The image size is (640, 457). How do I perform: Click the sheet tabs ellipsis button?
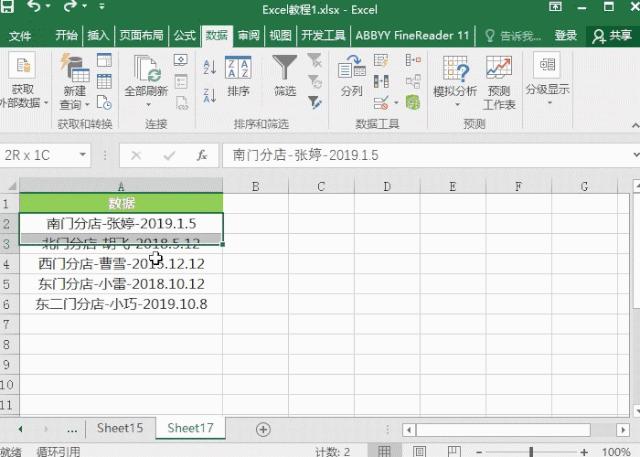pyautogui.click(x=72, y=429)
